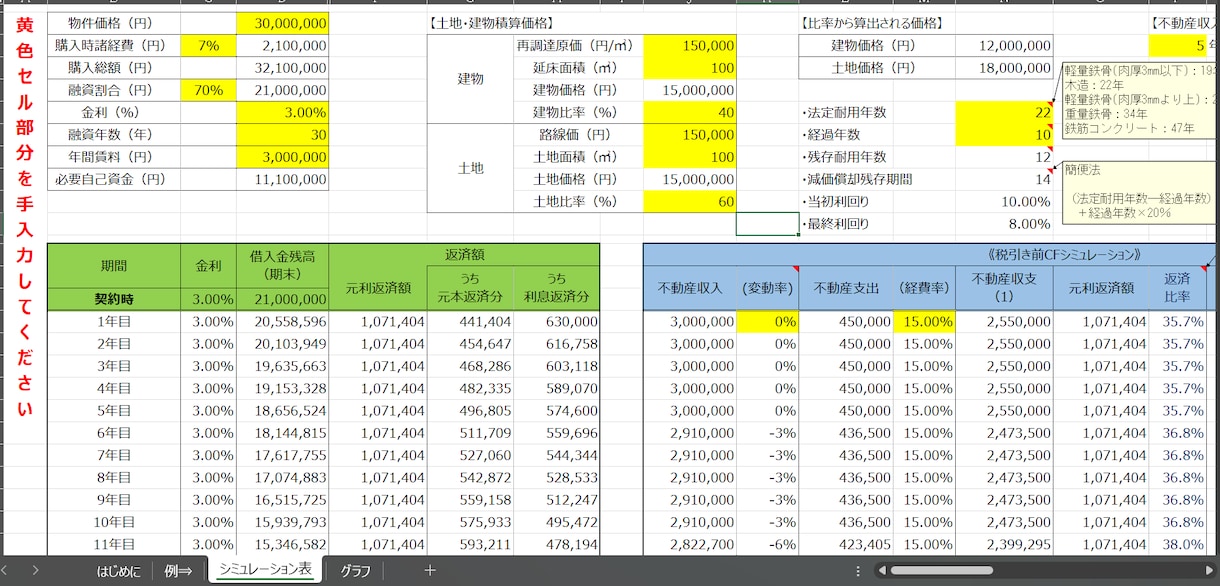Click the 【土地・建物積算価格】 heading
The width and height of the screenshot is (1220, 586).
(x=490, y=22)
